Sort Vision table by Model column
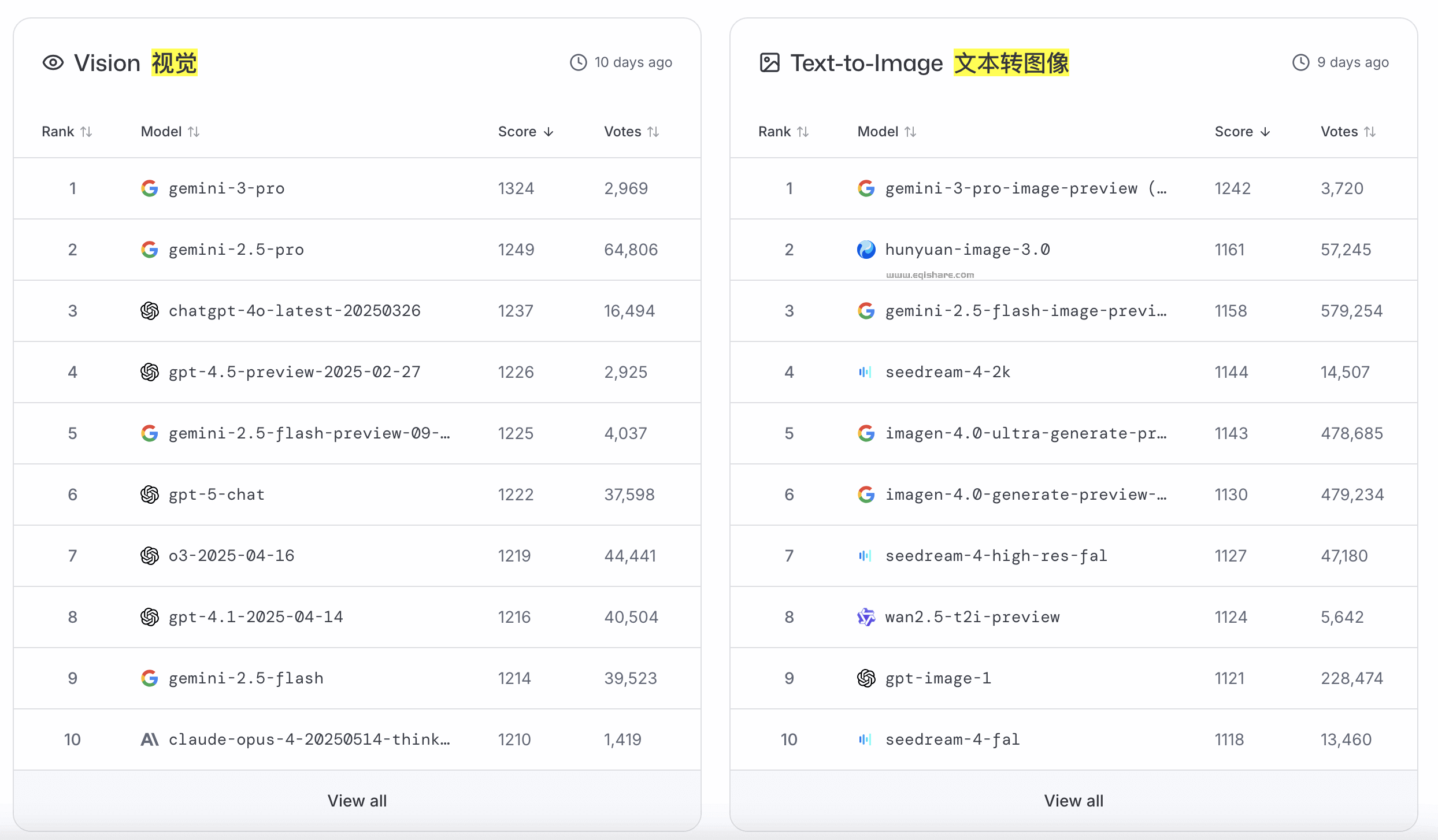 tap(171, 132)
